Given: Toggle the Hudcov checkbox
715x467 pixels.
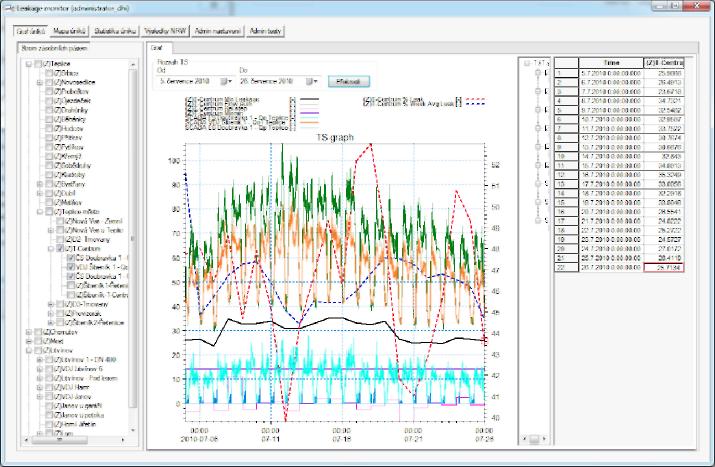Looking at the screenshot, I should [49, 129].
